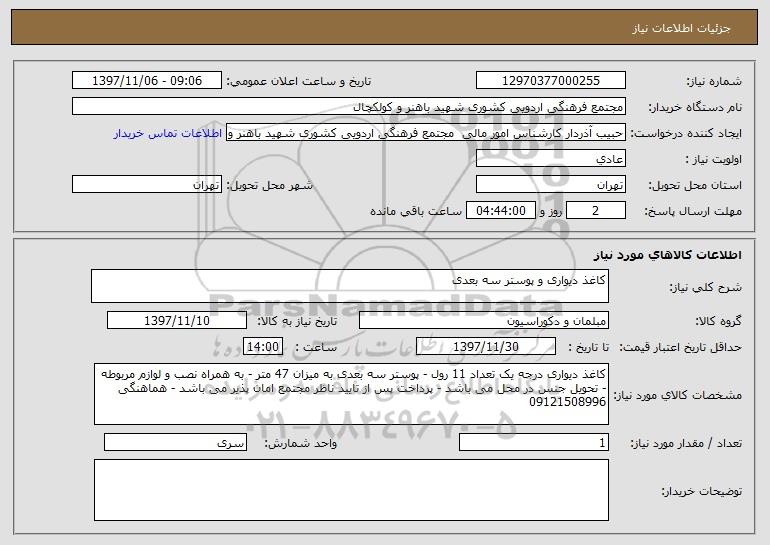Click the ایجاد کننده درخواست field
770x545 pixels.
click(426, 133)
